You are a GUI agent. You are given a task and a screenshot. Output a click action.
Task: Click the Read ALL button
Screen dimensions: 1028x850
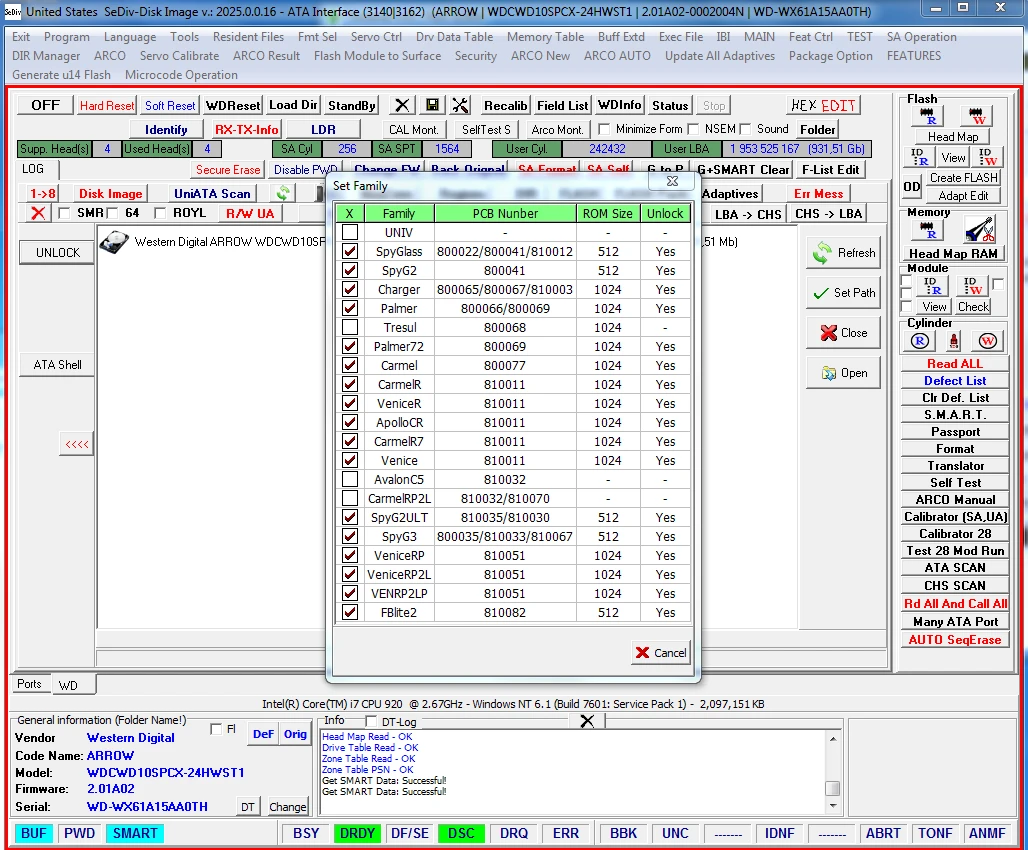[x=955, y=364]
